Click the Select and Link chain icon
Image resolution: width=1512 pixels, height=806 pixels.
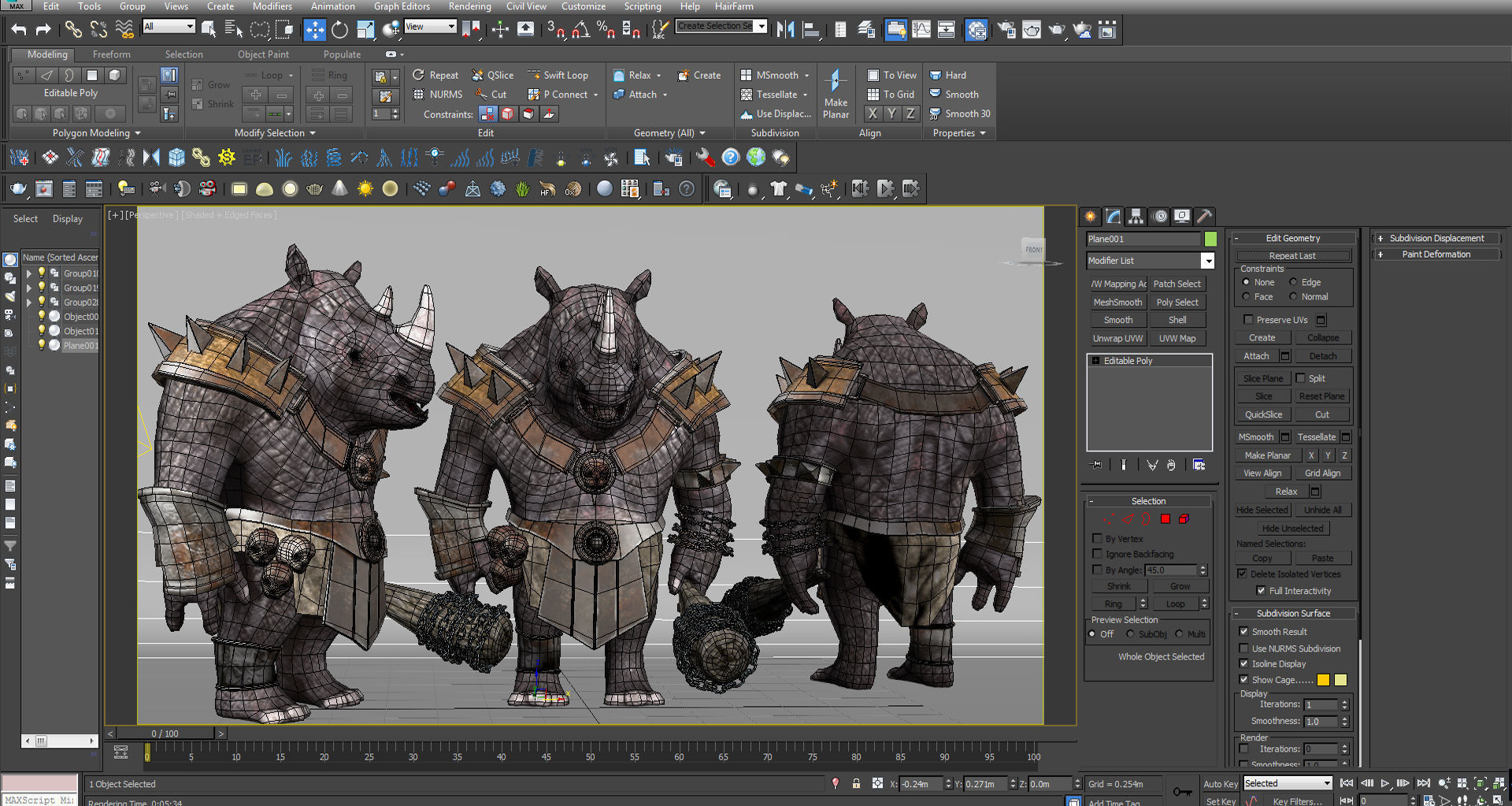pos(72,30)
